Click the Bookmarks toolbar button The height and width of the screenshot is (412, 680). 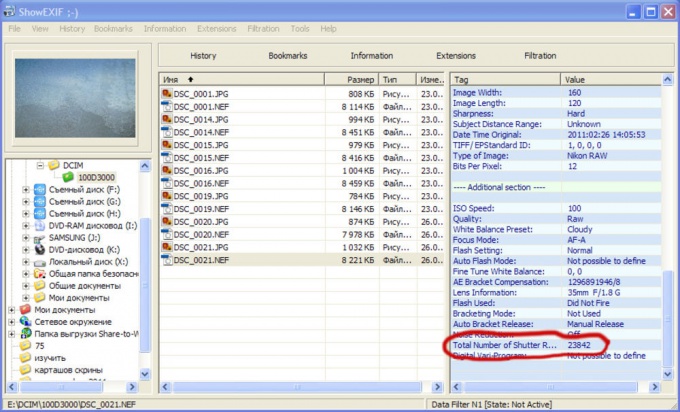tap(288, 56)
